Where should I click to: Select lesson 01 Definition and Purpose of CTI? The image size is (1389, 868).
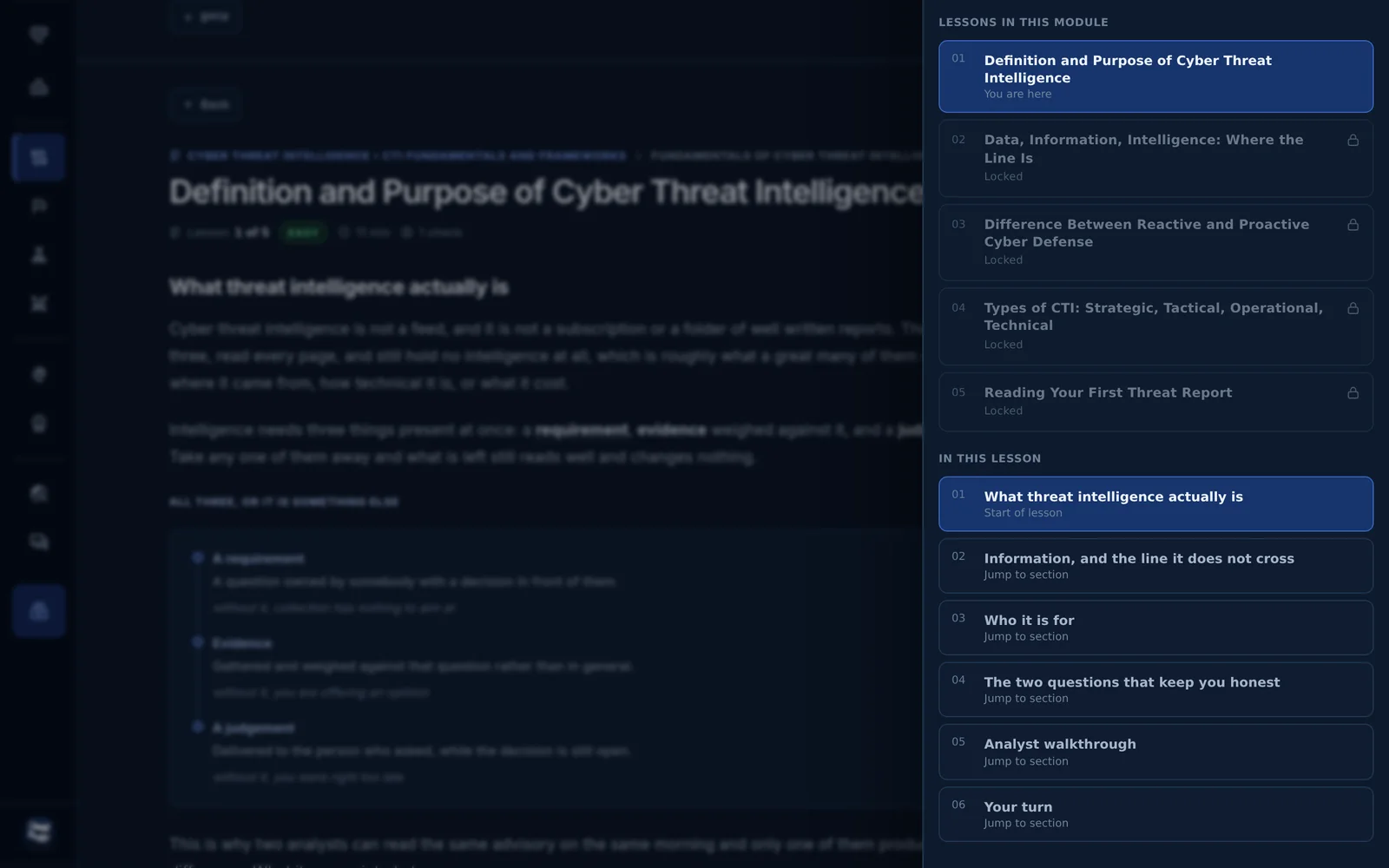point(1155,76)
